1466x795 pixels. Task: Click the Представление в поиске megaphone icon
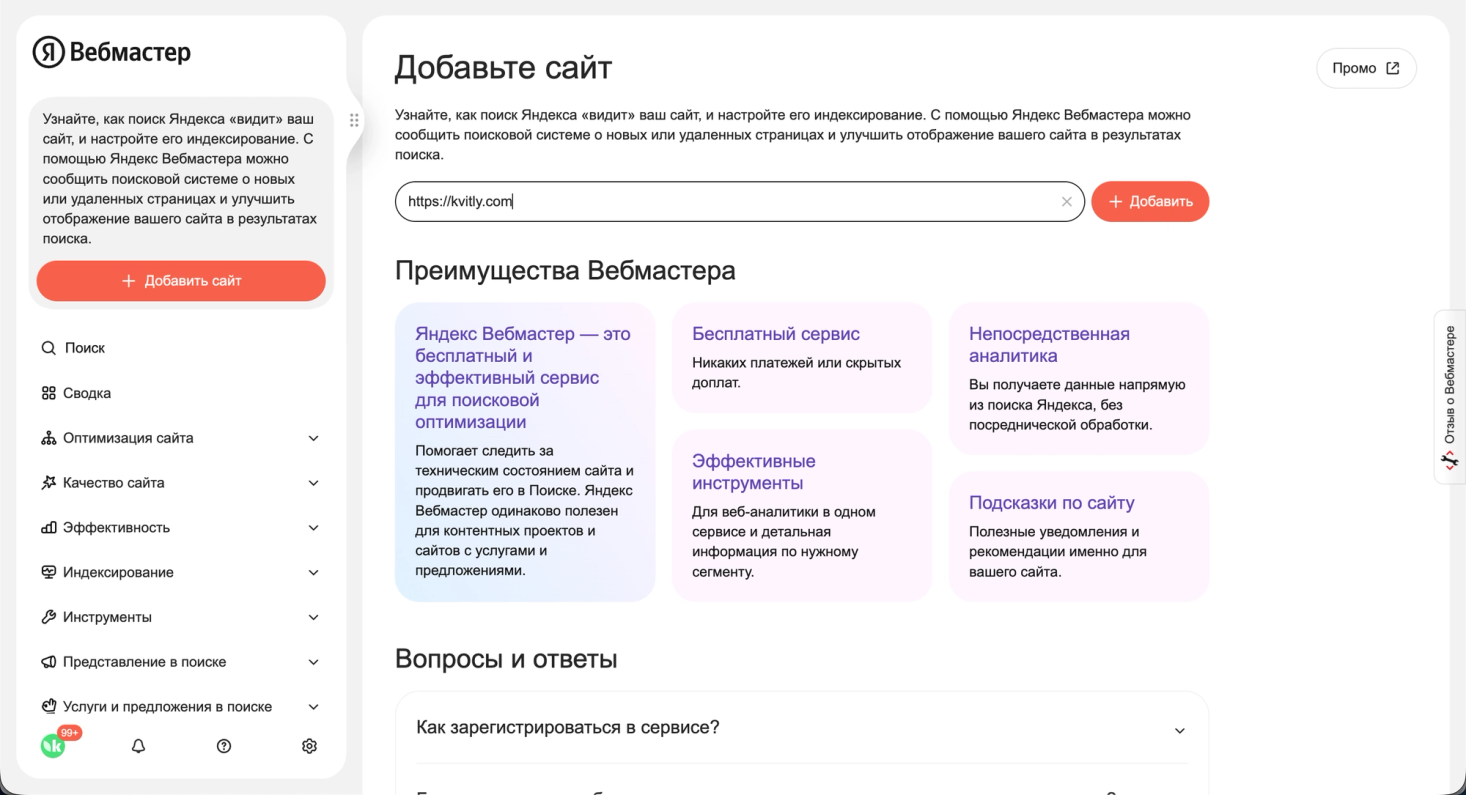[x=48, y=662]
